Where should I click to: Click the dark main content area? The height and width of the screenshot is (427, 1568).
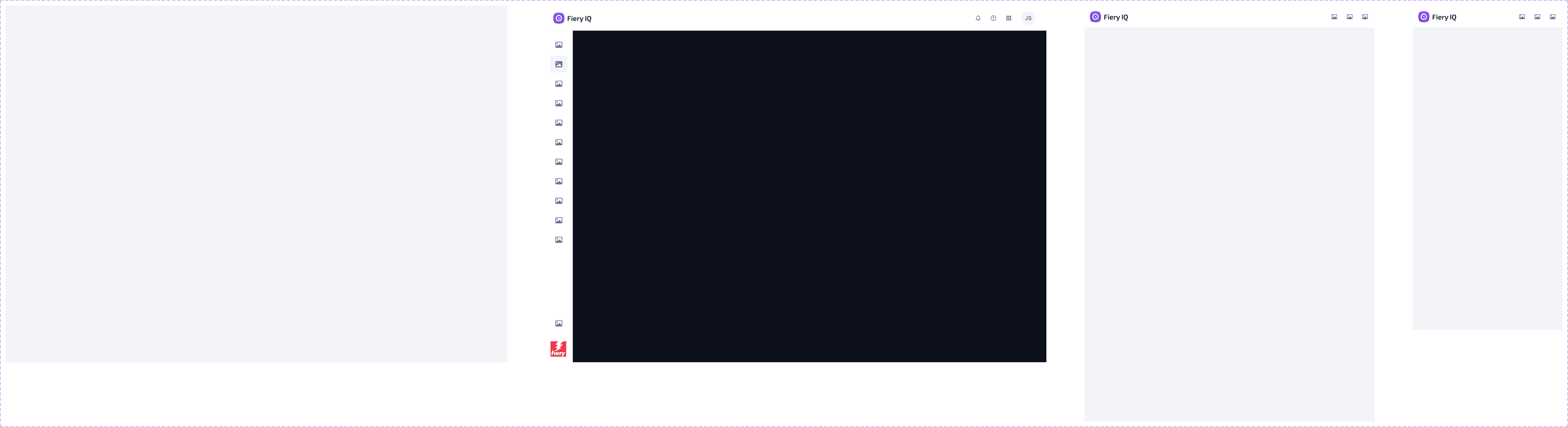click(x=809, y=196)
